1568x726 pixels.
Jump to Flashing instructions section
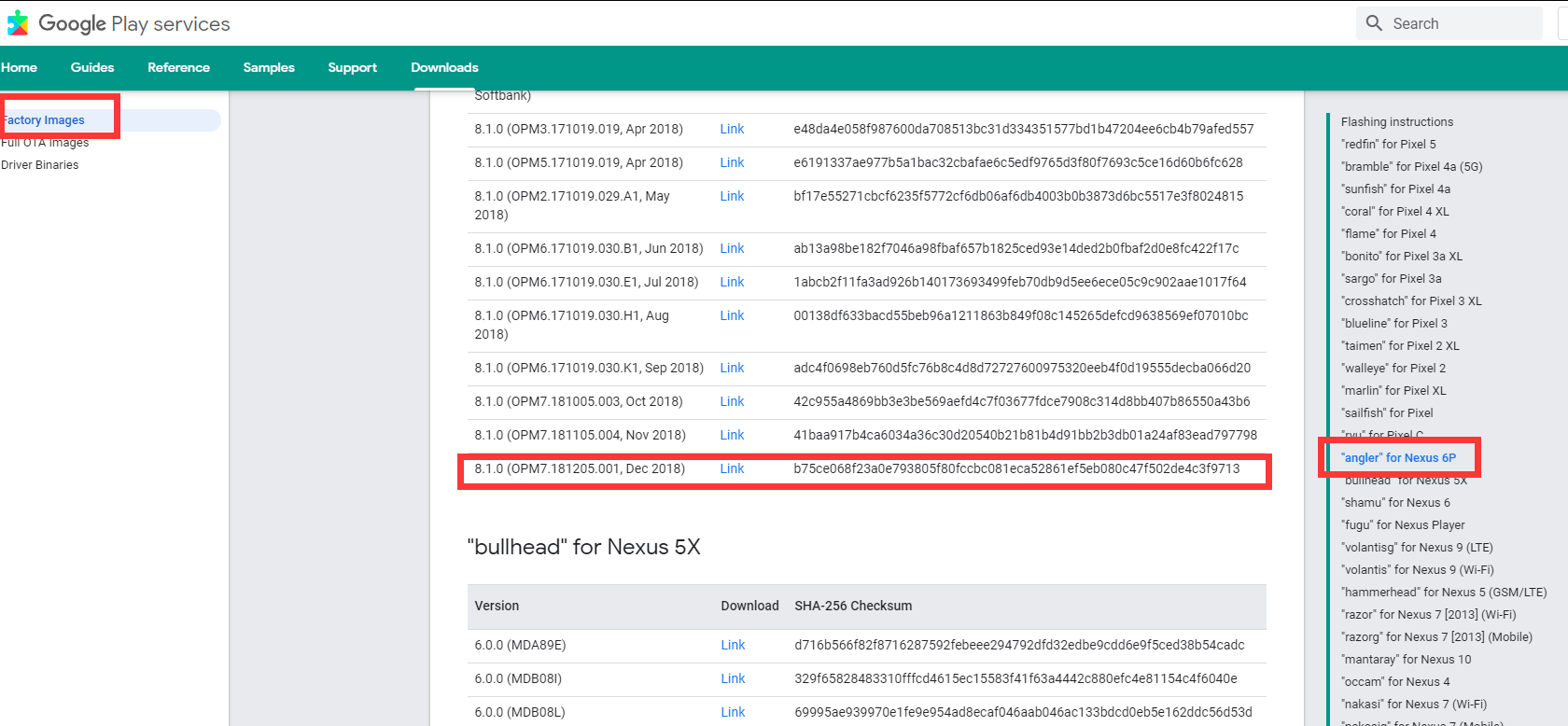1397,122
